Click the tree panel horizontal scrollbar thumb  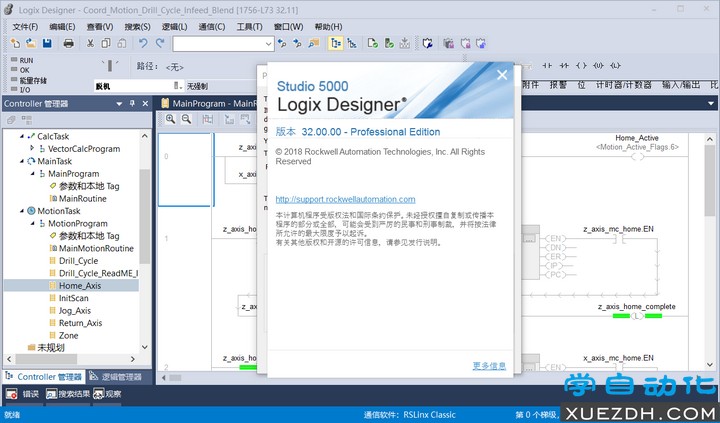46,359
